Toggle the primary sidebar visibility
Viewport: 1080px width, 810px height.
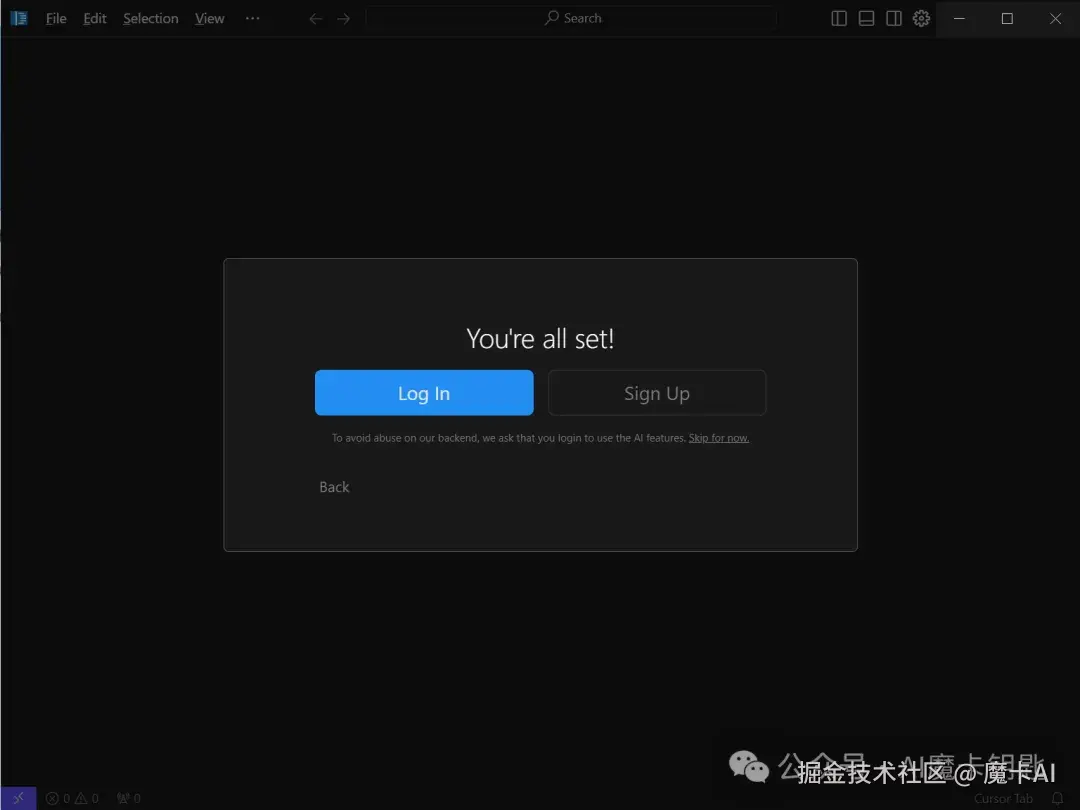[838, 18]
